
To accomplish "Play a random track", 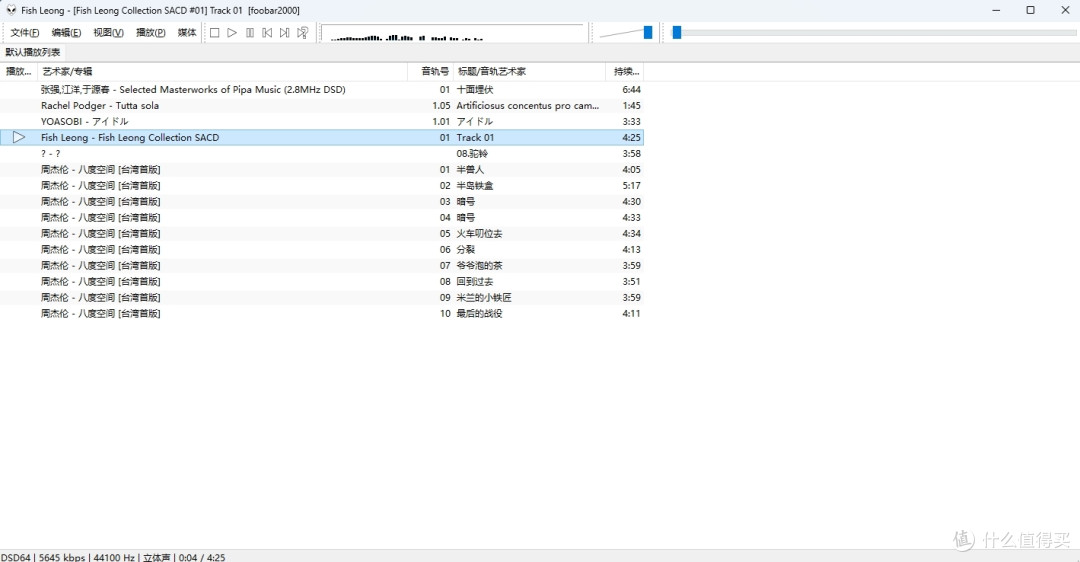I will 302,32.
